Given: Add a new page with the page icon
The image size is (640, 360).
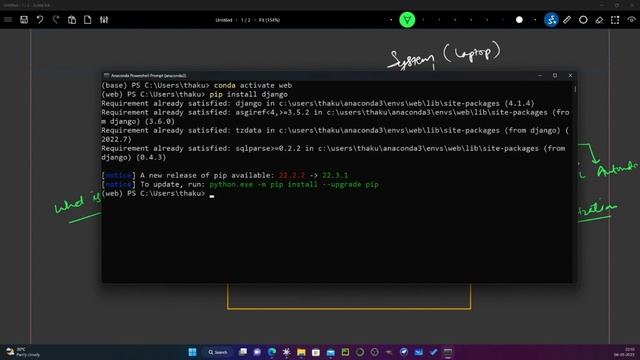Looking at the screenshot, I should point(88,20).
